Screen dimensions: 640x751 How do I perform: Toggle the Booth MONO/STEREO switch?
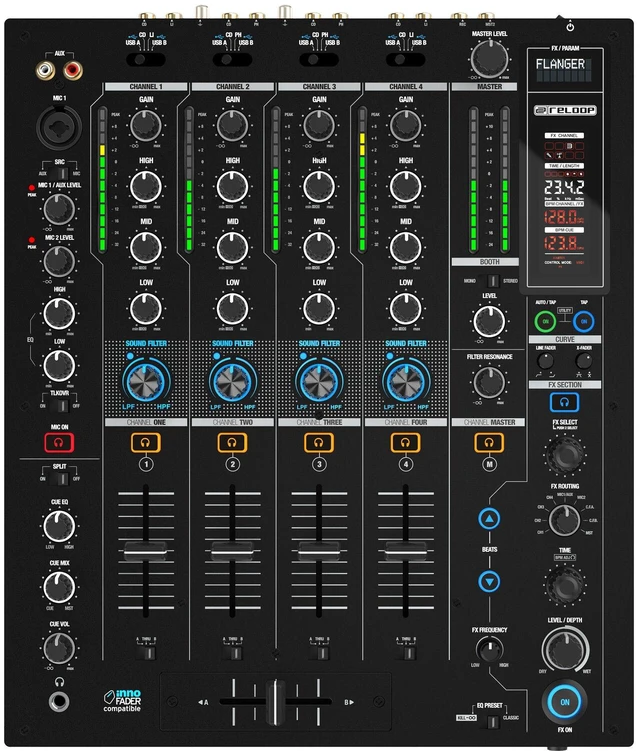[x=490, y=281]
